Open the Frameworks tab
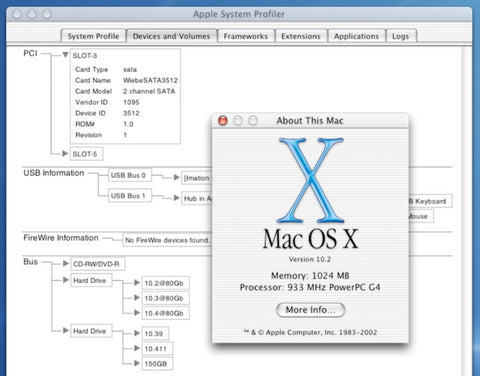Image resolution: width=480 pixels, height=376 pixels. click(x=246, y=36)
